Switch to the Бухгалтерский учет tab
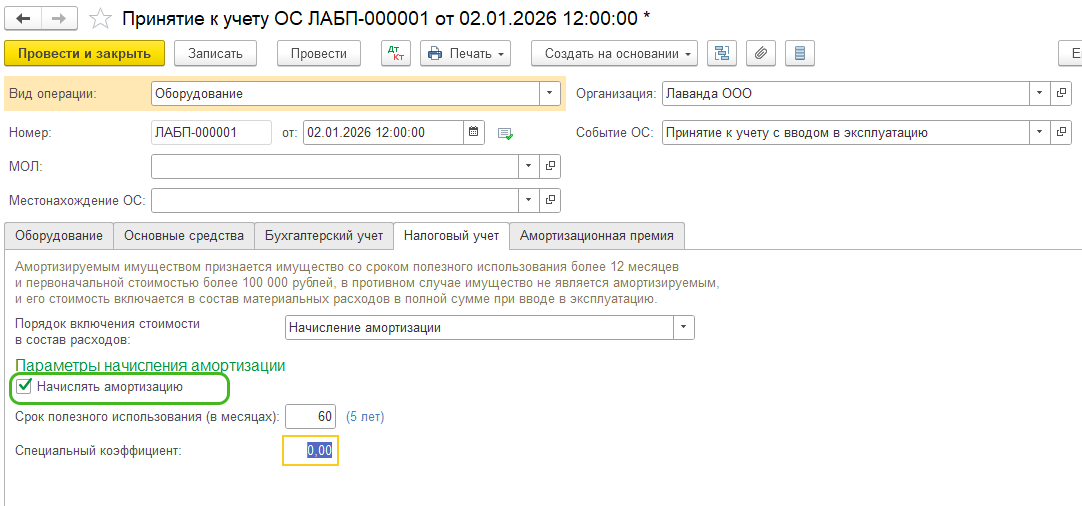 coord(323,236)
